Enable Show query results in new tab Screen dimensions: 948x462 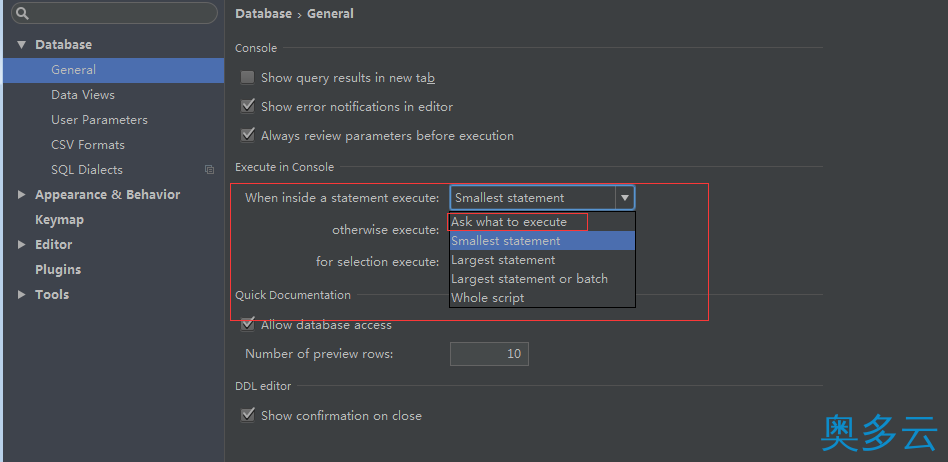pos(247,77)
